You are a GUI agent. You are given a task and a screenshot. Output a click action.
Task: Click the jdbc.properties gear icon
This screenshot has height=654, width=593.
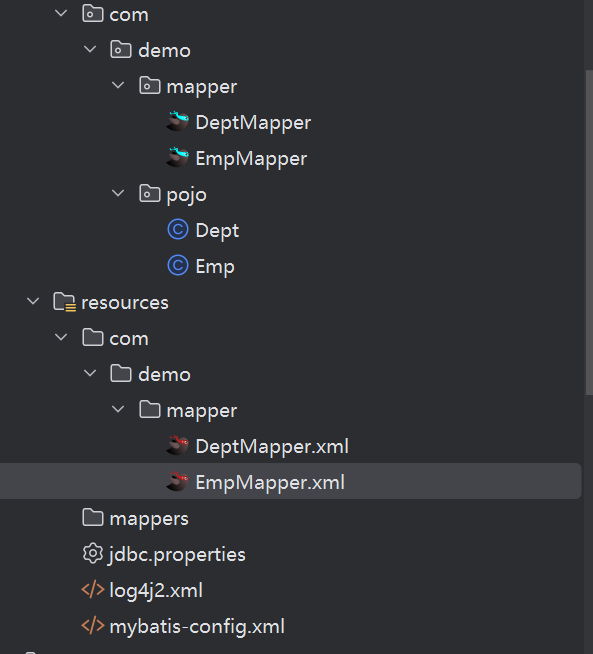click(x=93, y=553)
